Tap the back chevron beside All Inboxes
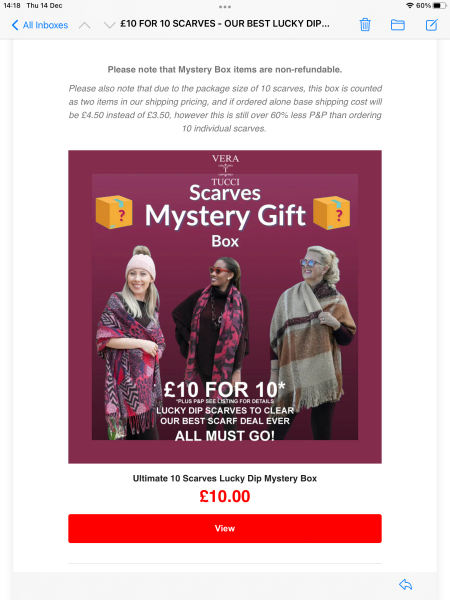Image resolution: width=450 pixels, height=600 pixels. click(x=15, y=25)
